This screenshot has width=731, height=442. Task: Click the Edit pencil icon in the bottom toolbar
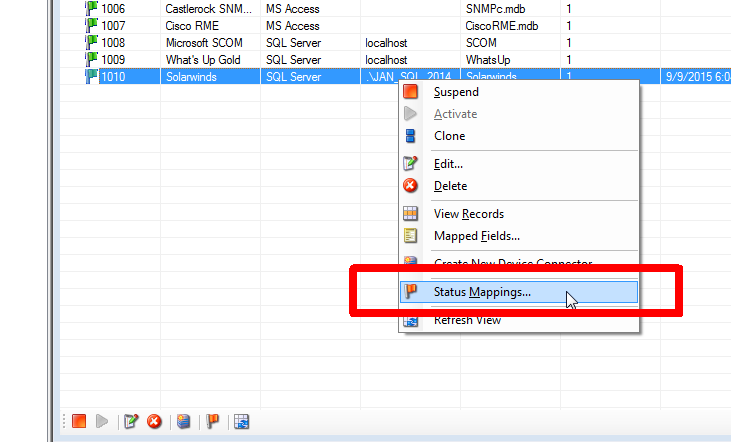(131, 422)
